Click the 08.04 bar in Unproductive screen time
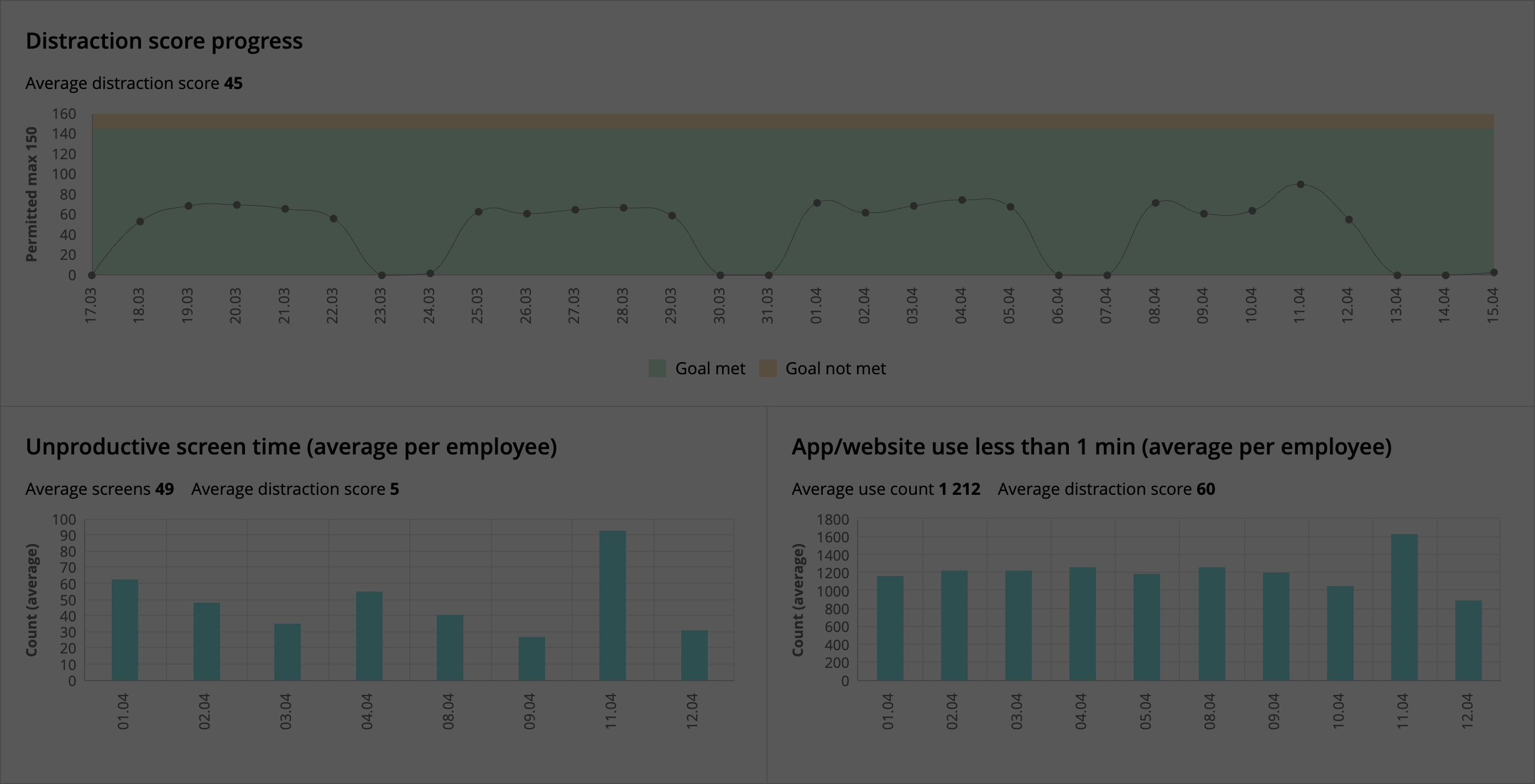1535x784 pixels. click(450, 647)
